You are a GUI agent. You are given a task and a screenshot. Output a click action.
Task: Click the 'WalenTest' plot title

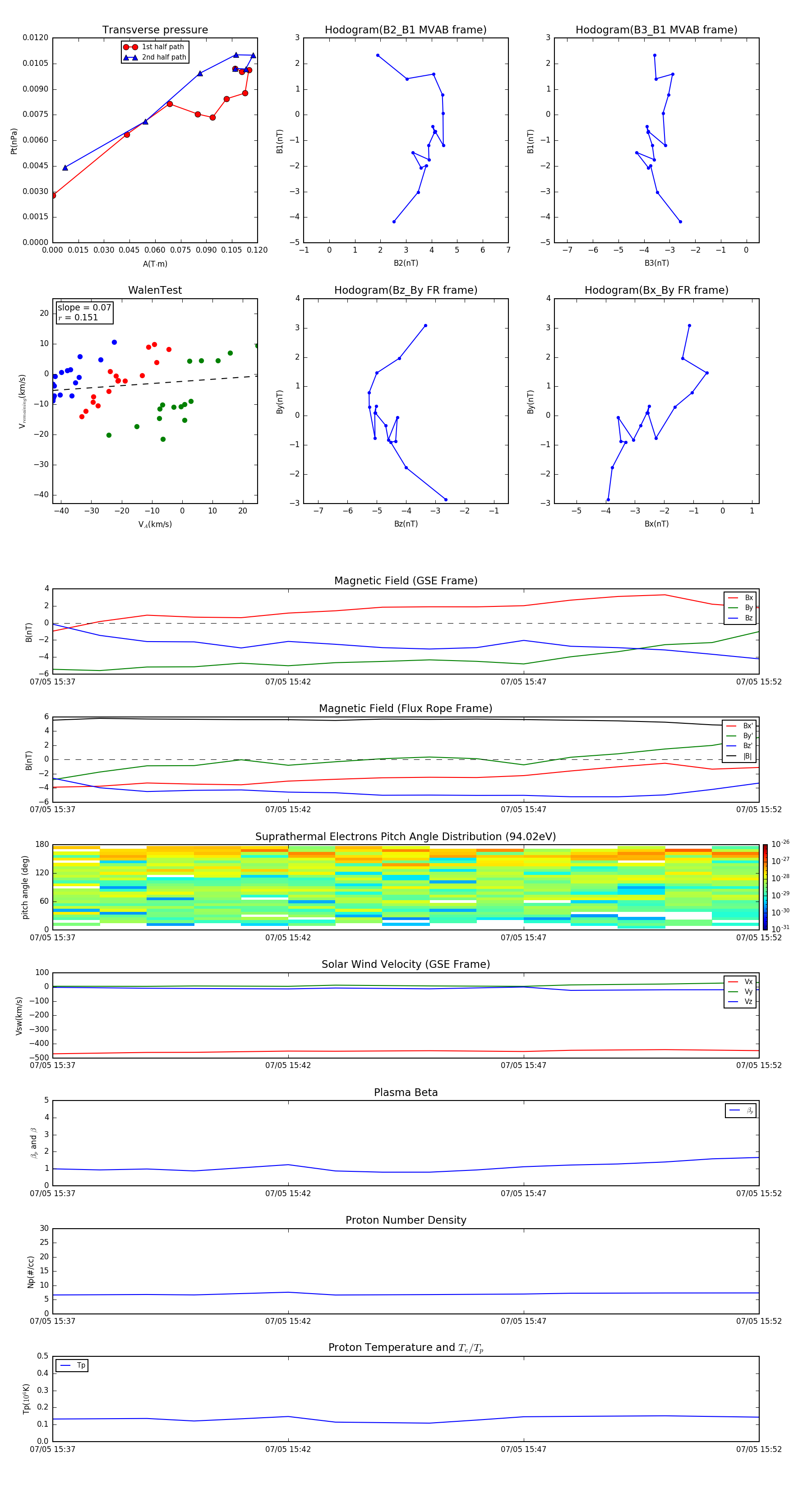155,290
